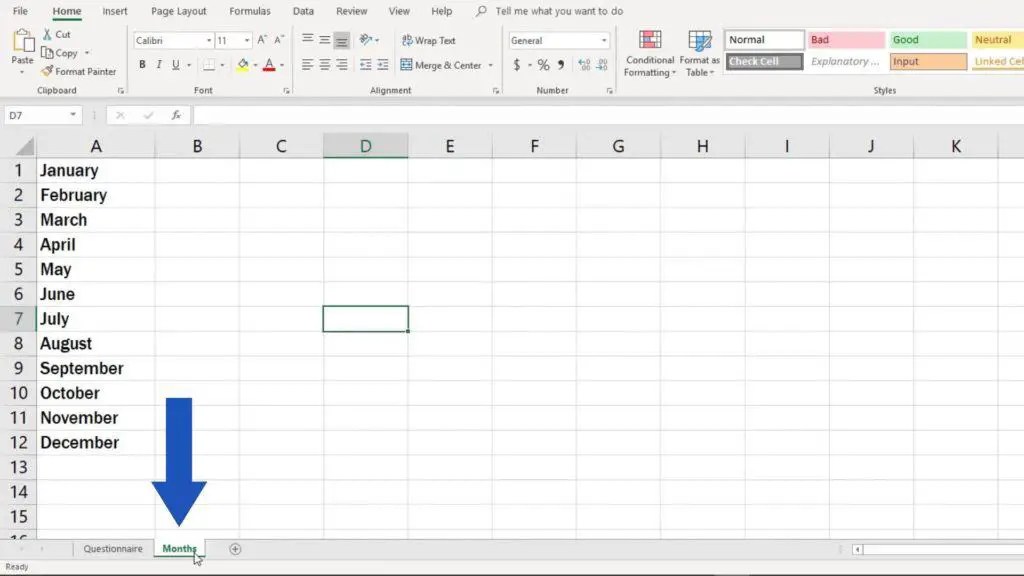The height and width of the screenshot is (576, 1024).
Task: Toggle italic formatting
Action: pyautogui.click(x=158, y=63)
